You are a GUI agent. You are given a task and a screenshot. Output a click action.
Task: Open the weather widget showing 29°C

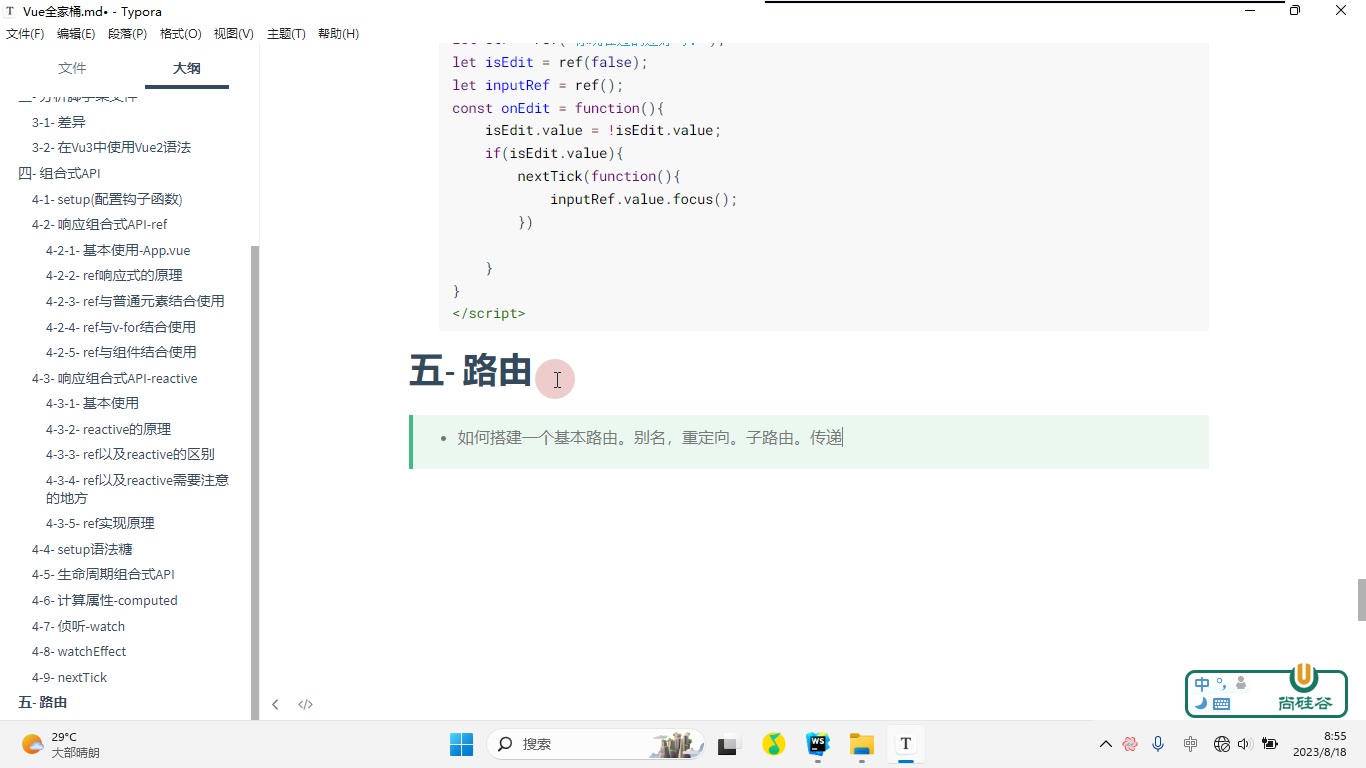(x=62, y=744)
